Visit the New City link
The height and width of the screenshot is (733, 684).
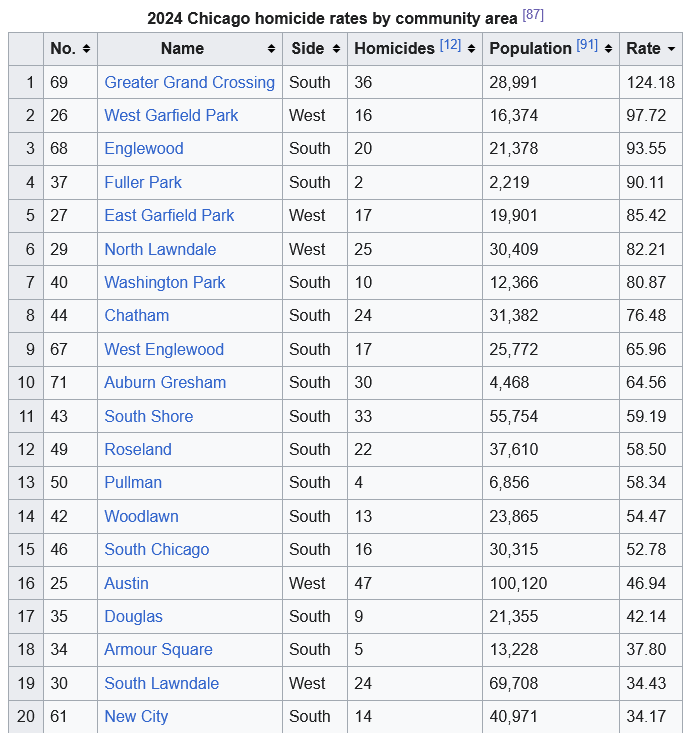tap(136, 716)
